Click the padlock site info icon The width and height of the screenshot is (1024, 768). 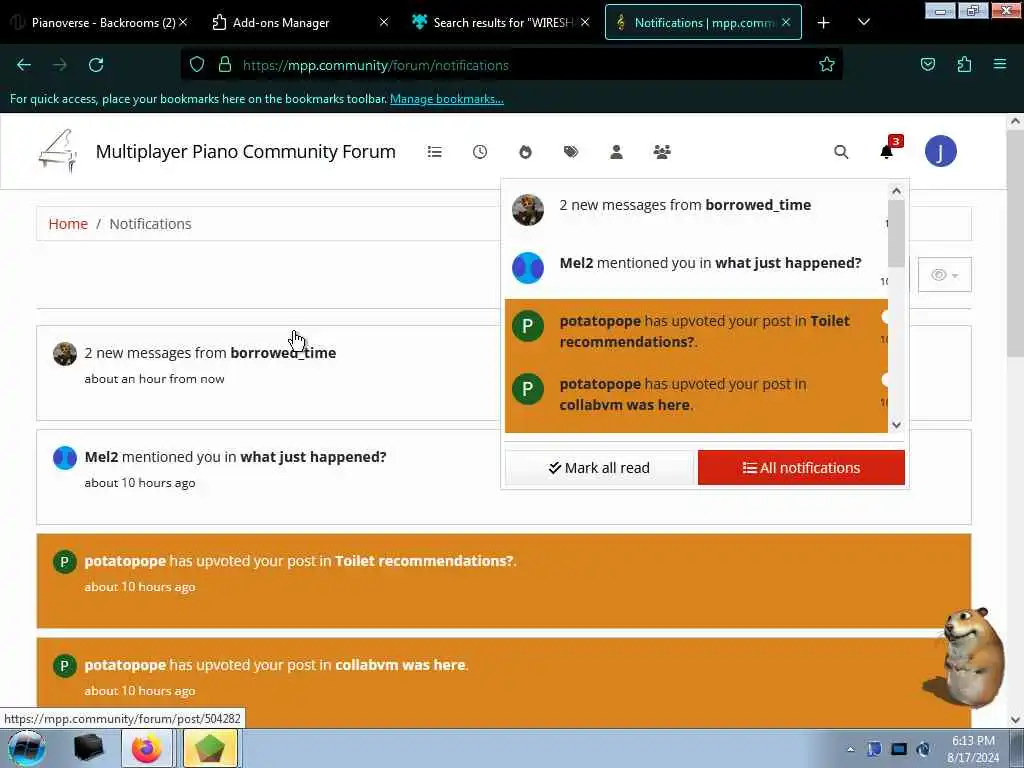(225, 64)
